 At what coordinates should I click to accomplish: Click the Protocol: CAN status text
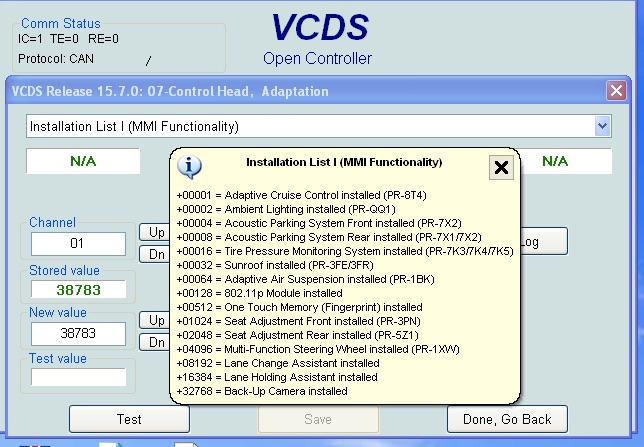(x=56, y=59)
